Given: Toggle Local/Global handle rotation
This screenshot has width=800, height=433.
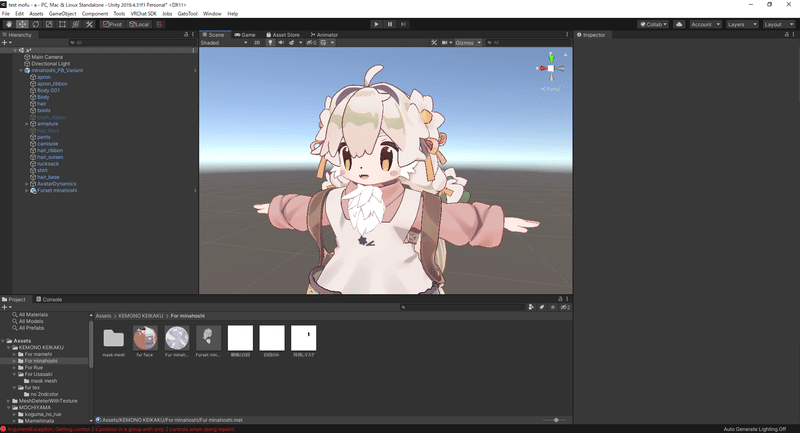Looking at the screenshot, I should 139,24.
